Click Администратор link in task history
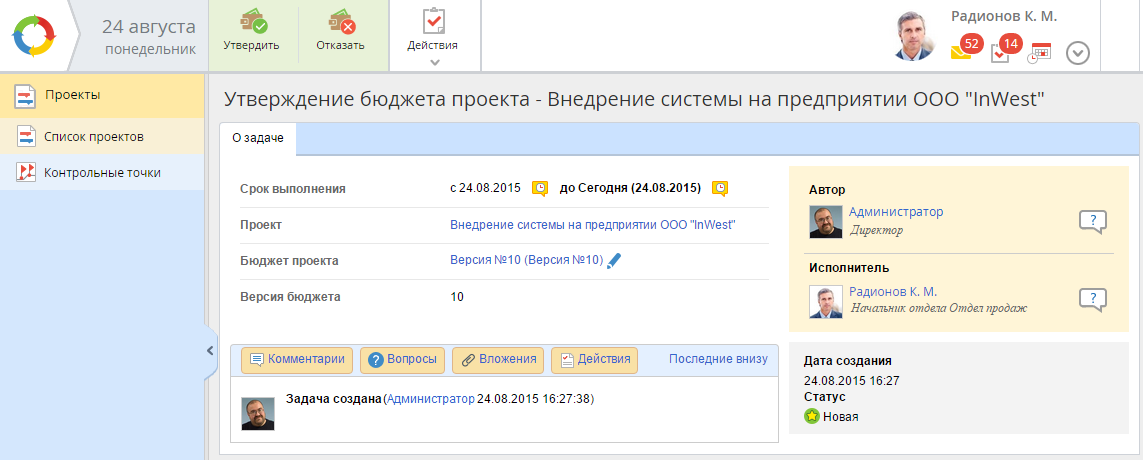This screenshot has width=1143, height=460. pos(430,399)
